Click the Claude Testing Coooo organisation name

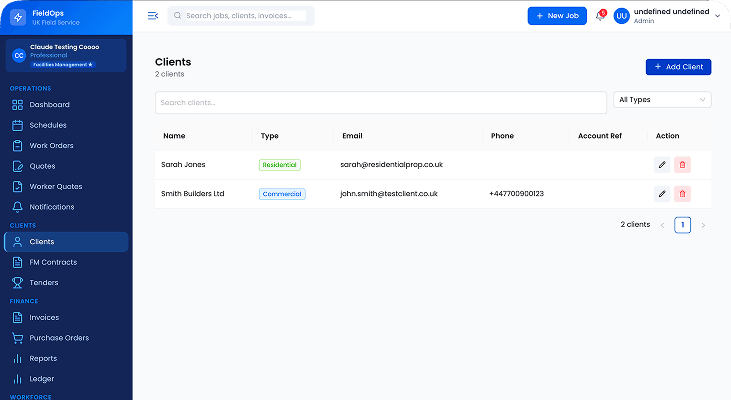[x=65, y=47]
